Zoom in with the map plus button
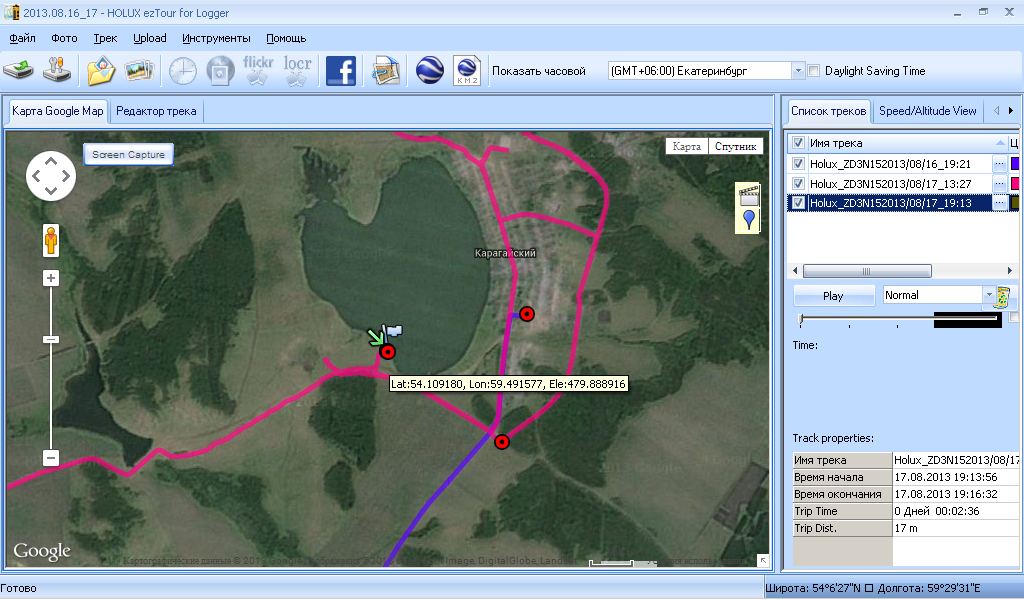The image size is (1024, 600). click(51, 278)
